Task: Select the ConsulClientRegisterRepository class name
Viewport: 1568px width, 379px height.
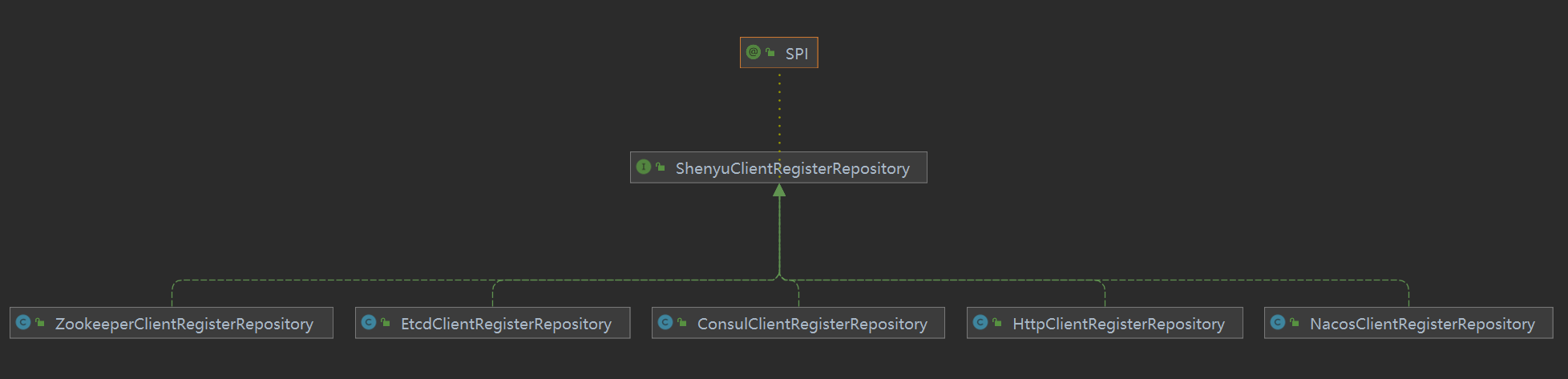Action: (x=812, y=324)
